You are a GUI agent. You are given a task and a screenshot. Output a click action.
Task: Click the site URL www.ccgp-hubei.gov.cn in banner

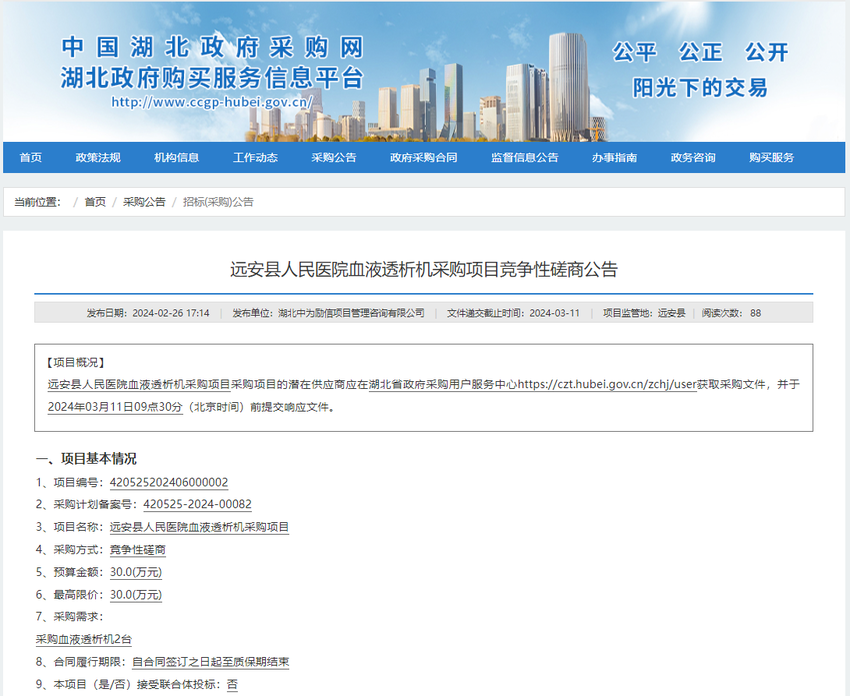click(212, 102)
